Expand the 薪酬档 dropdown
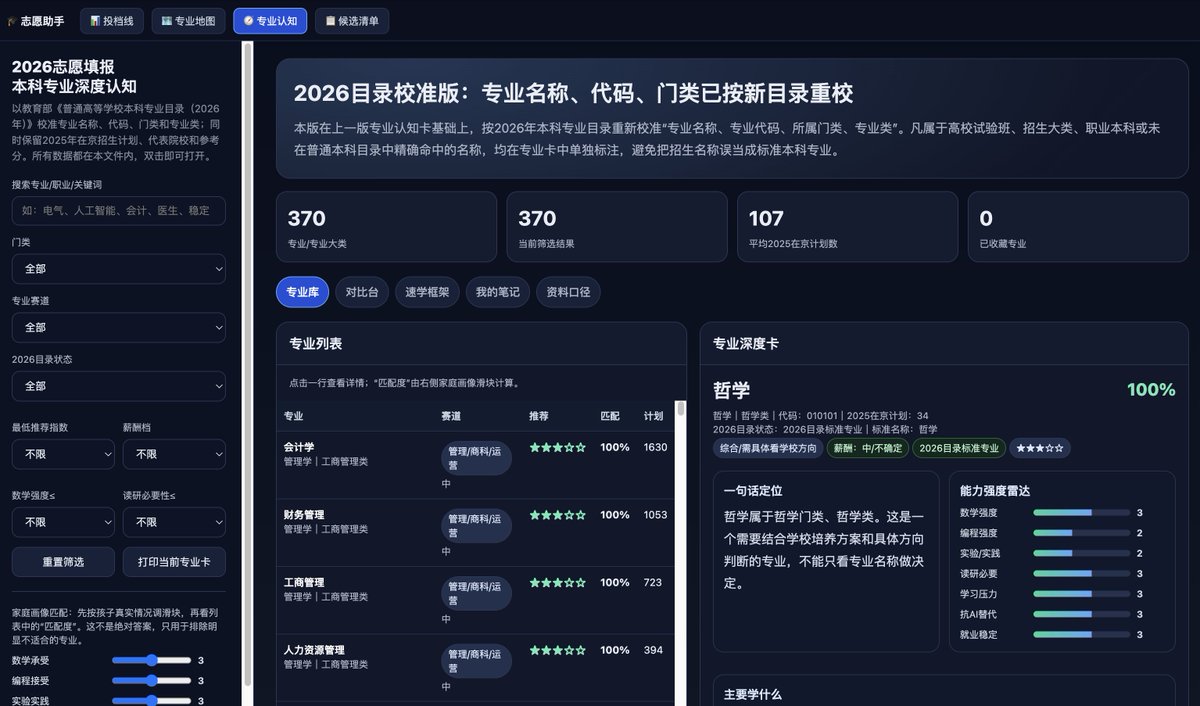 174,454
